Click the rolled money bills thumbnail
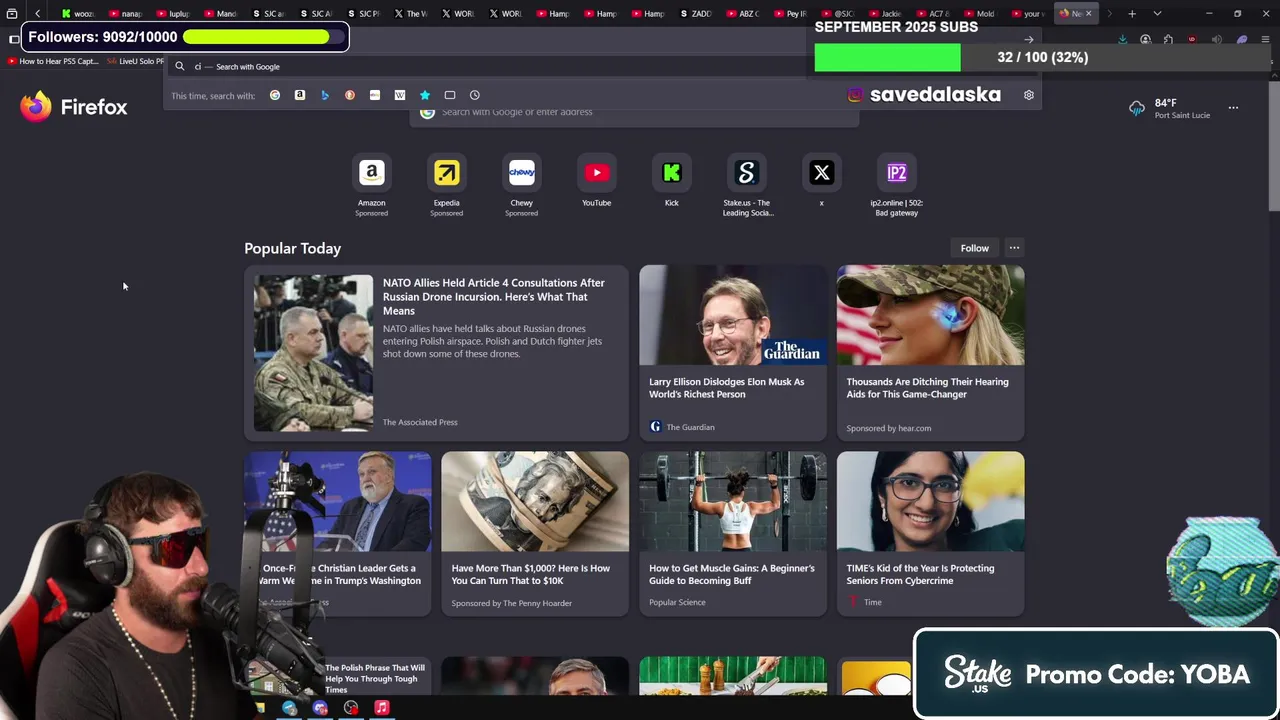 tap(535, 501)
